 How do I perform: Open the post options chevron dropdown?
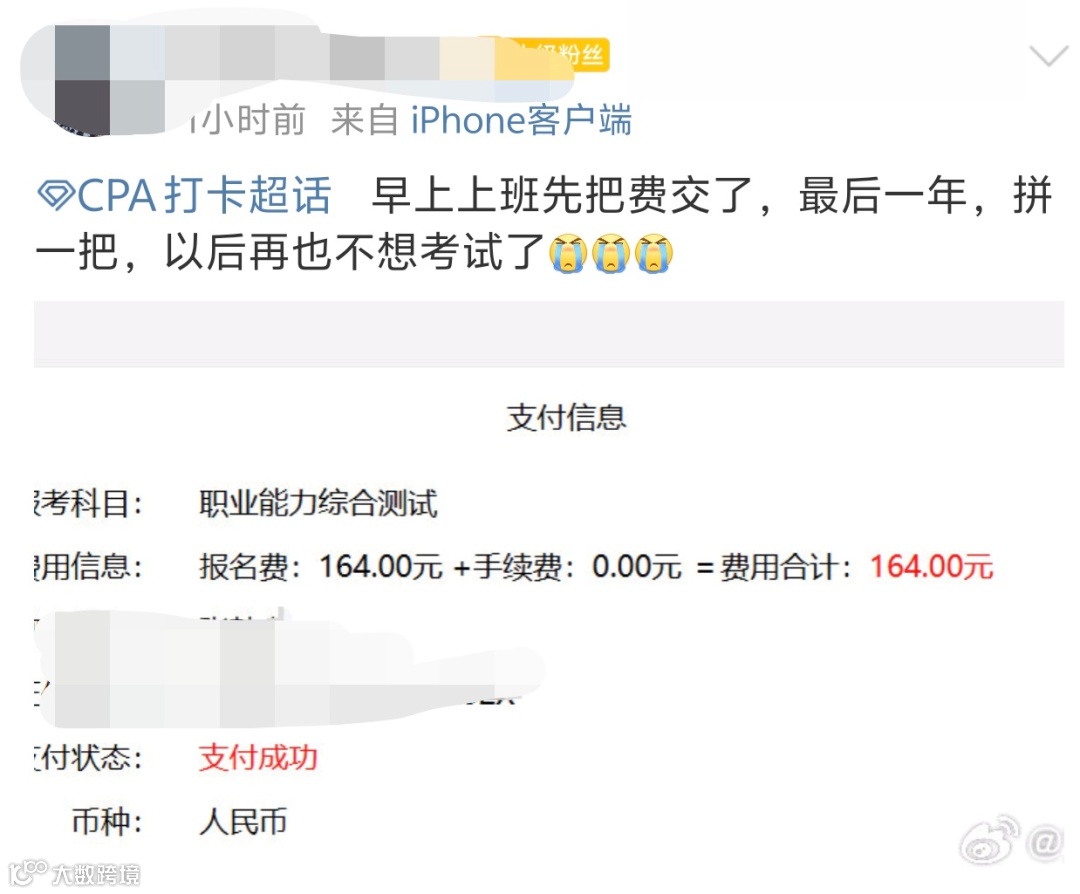click(x=1048, y=56)
